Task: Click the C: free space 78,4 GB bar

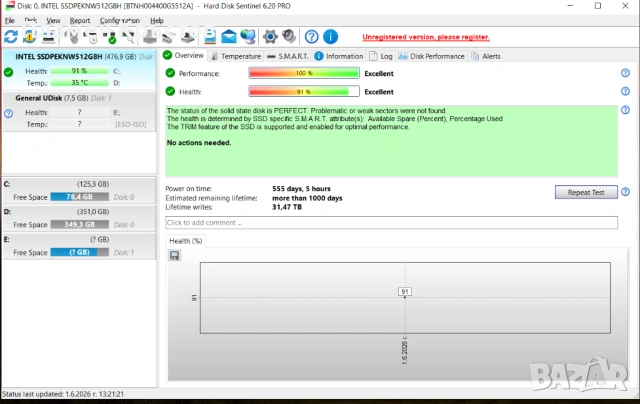Action: [x=80, y=197]
